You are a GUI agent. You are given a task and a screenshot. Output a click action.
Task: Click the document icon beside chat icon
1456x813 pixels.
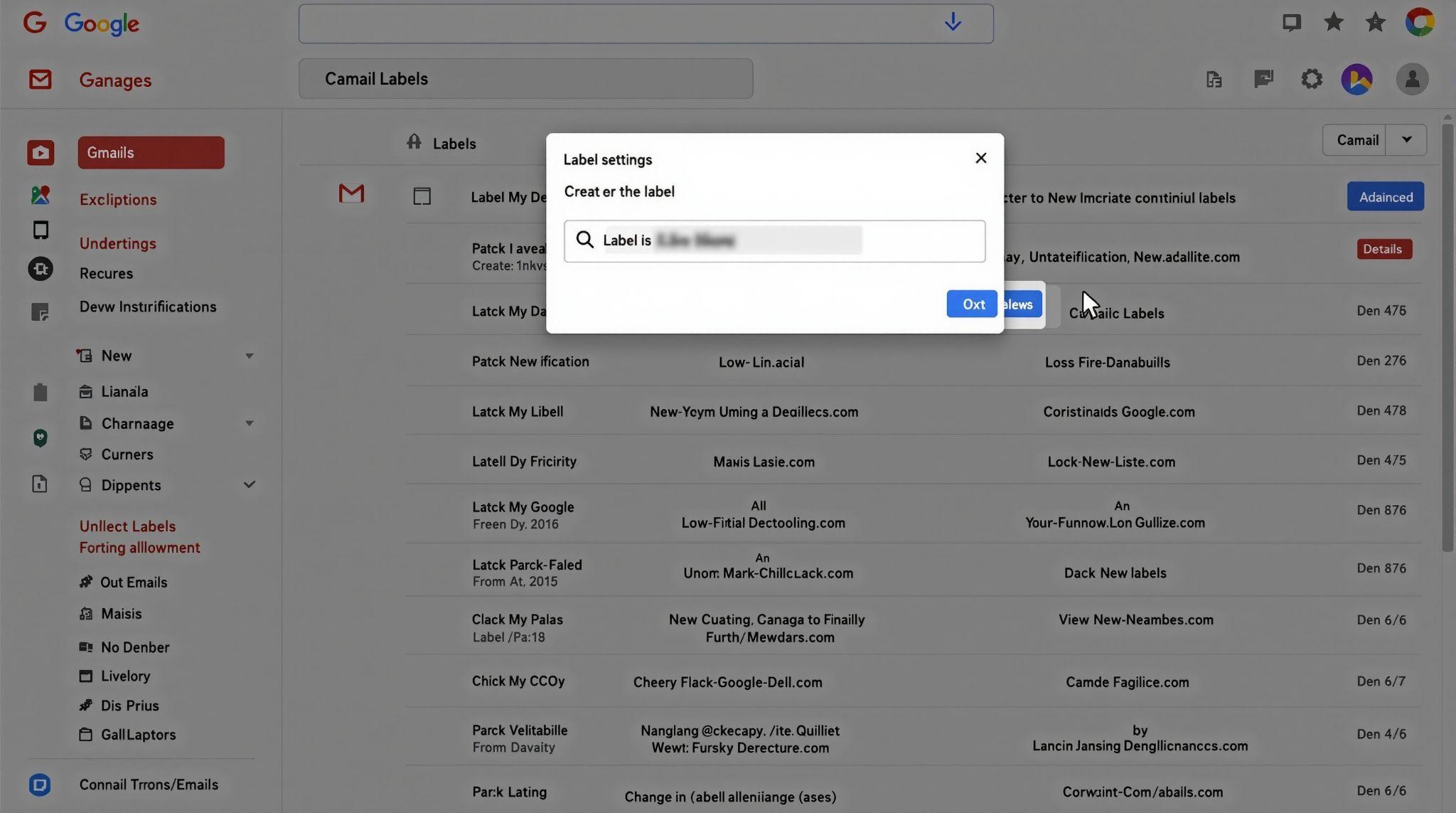(1214, 79)
